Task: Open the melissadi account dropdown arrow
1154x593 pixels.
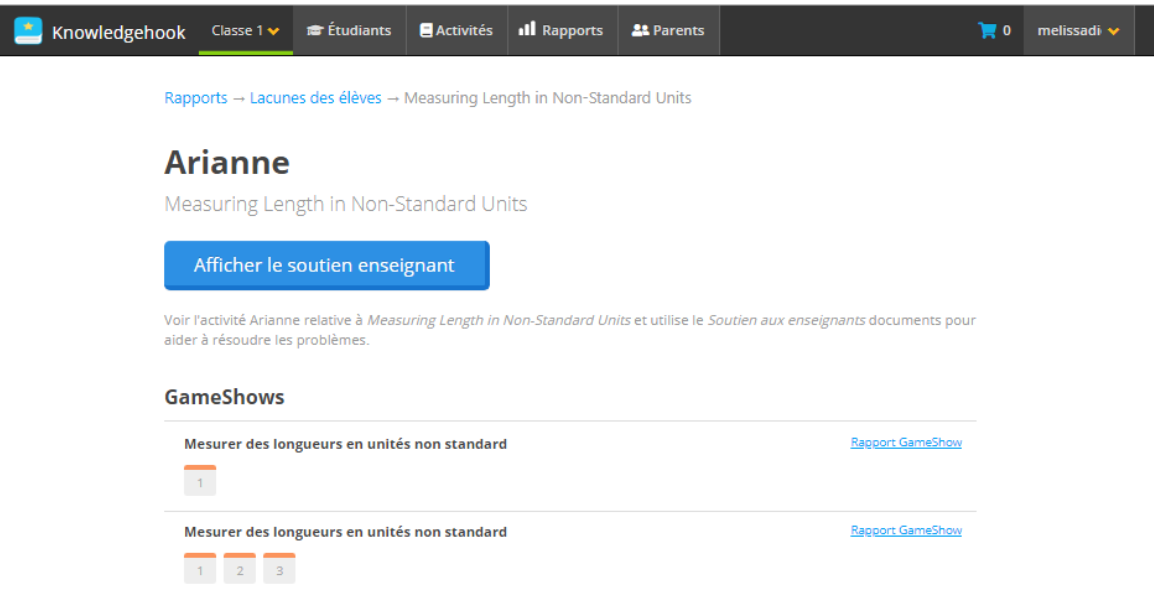Action: [x=1114, y=31]
